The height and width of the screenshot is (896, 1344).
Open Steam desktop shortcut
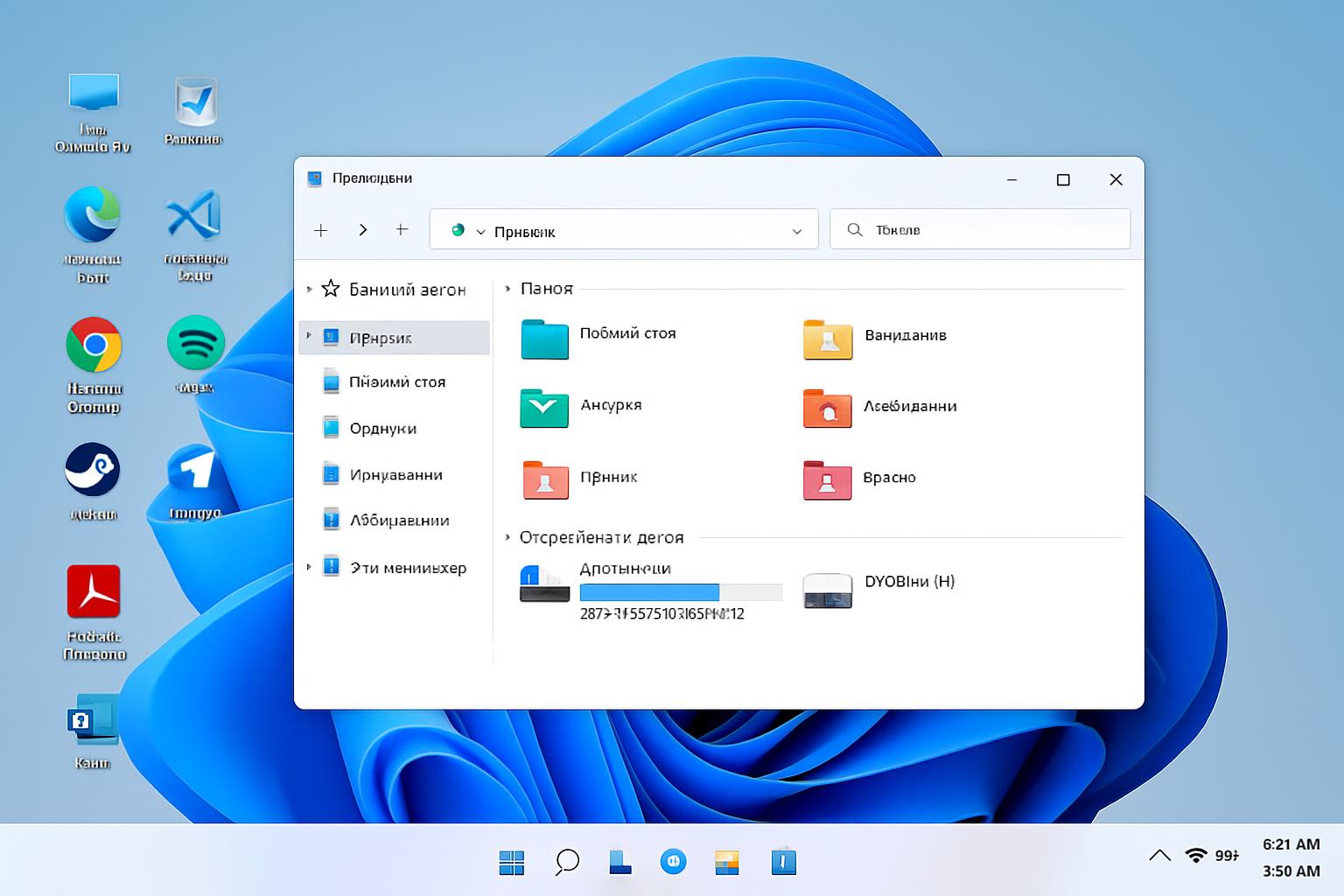pos(92,471)
